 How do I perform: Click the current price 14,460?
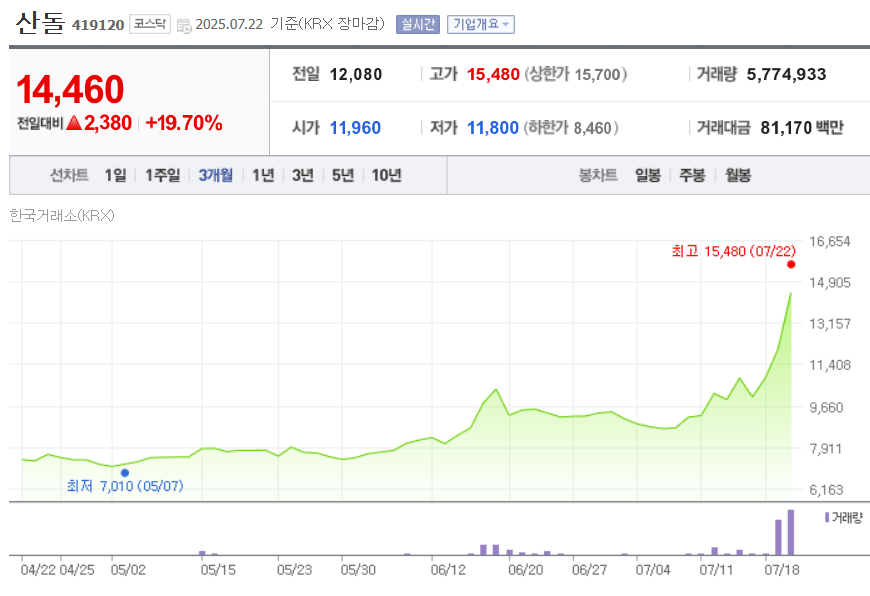(70, 89)
